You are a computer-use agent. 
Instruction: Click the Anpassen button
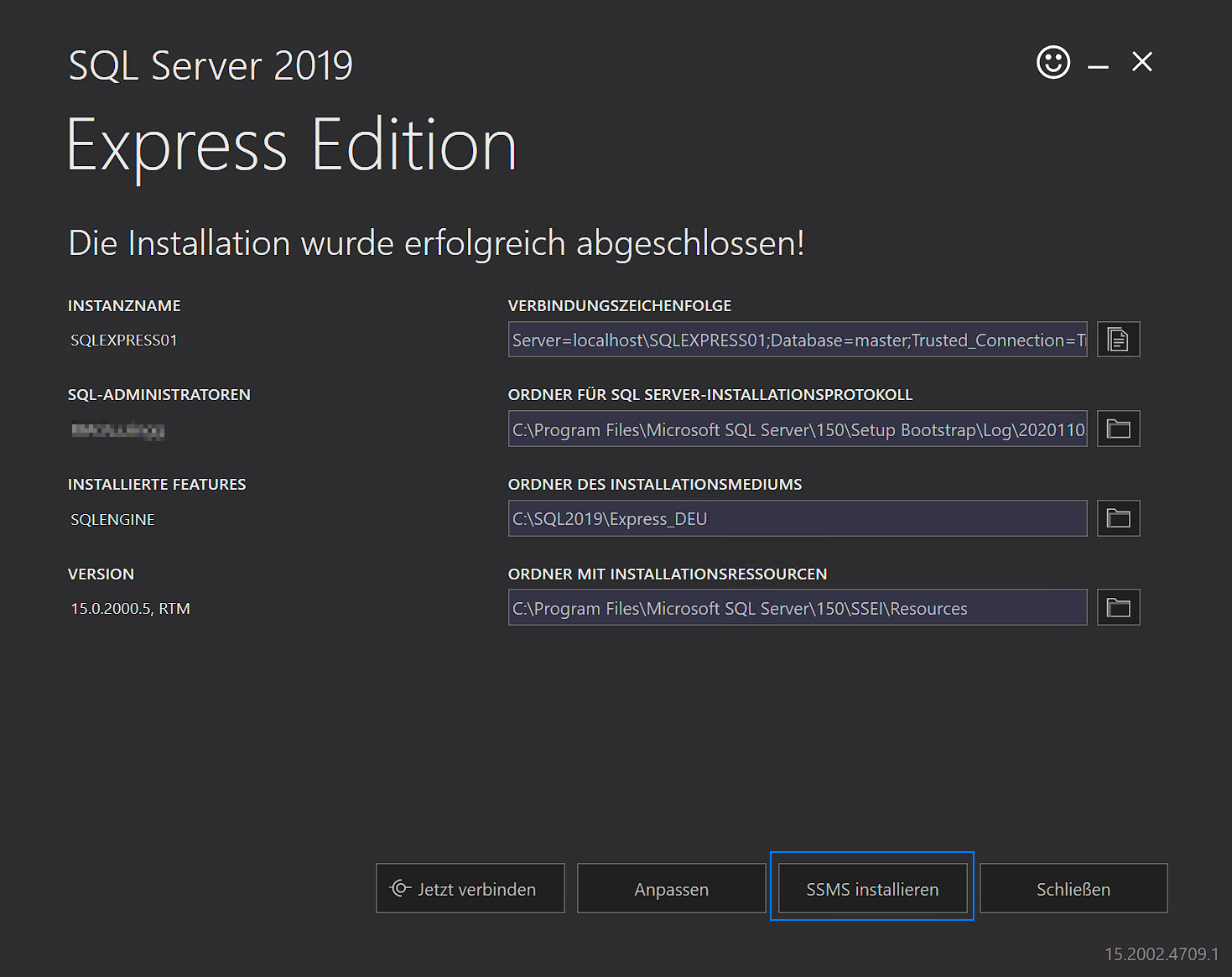(671, 888)
